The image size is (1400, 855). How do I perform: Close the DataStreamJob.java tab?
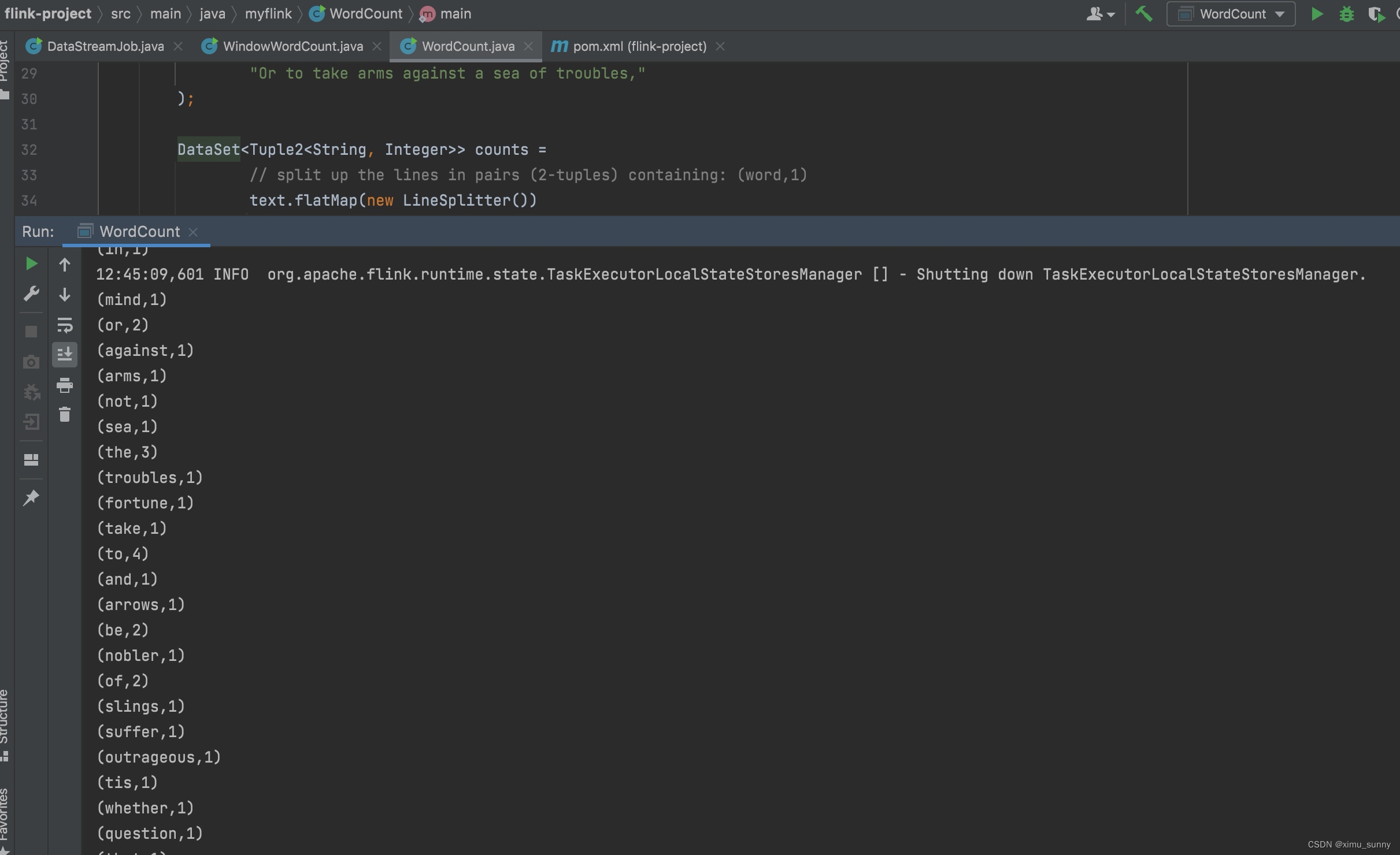click(178, 46)
